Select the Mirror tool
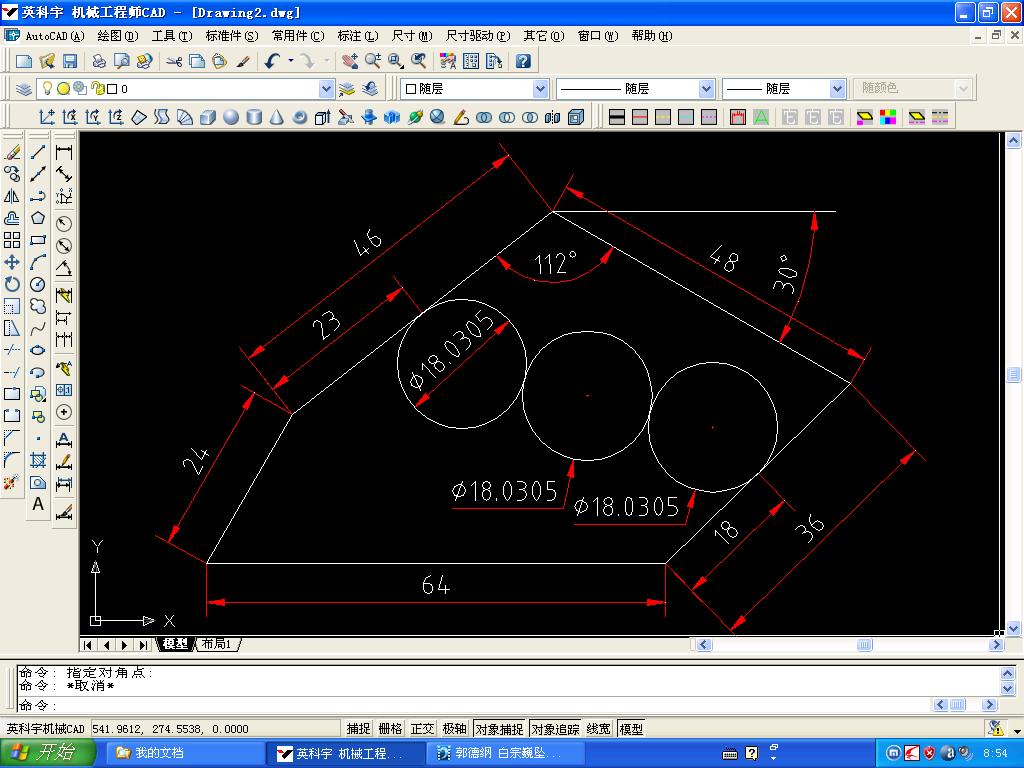The height and width of the screenshot is (768, 1024). [12, 196]
